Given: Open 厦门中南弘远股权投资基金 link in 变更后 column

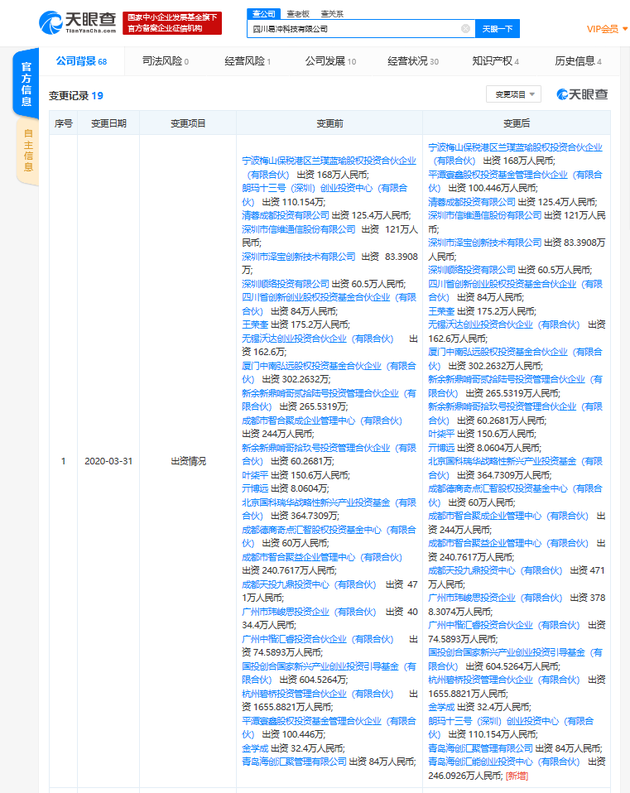Looking at the screenshot, I should (515, 359).
